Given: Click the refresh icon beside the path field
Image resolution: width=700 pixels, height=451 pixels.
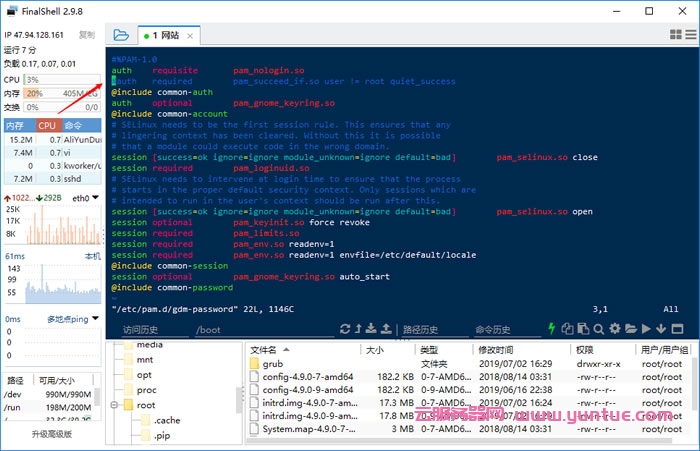Looking at the screenshot, I should click(345, 328).
